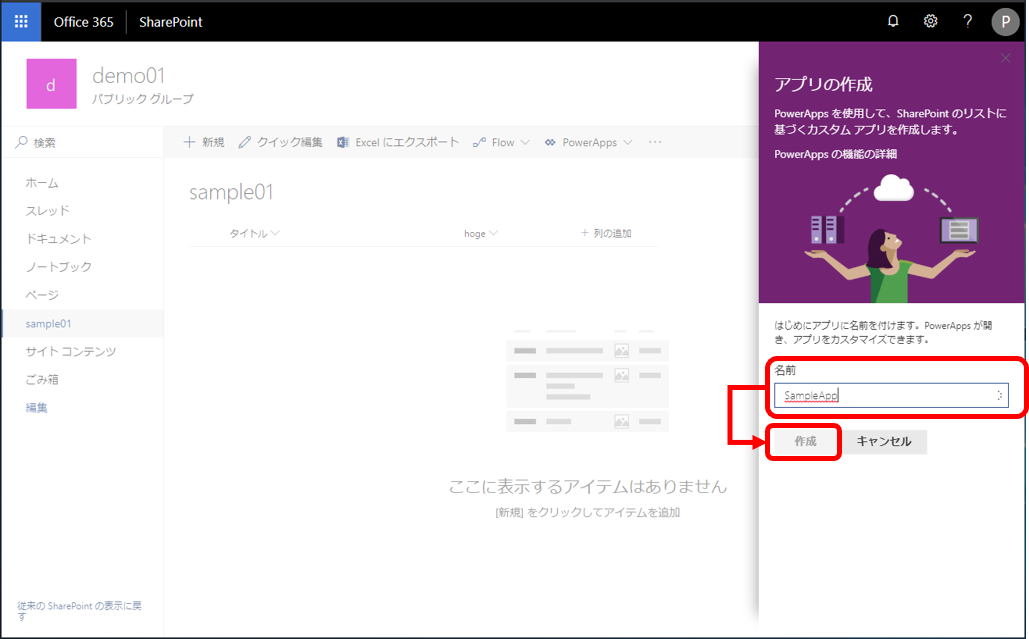Open the help icon
The image size is (1029, 639).
point(967,20)
